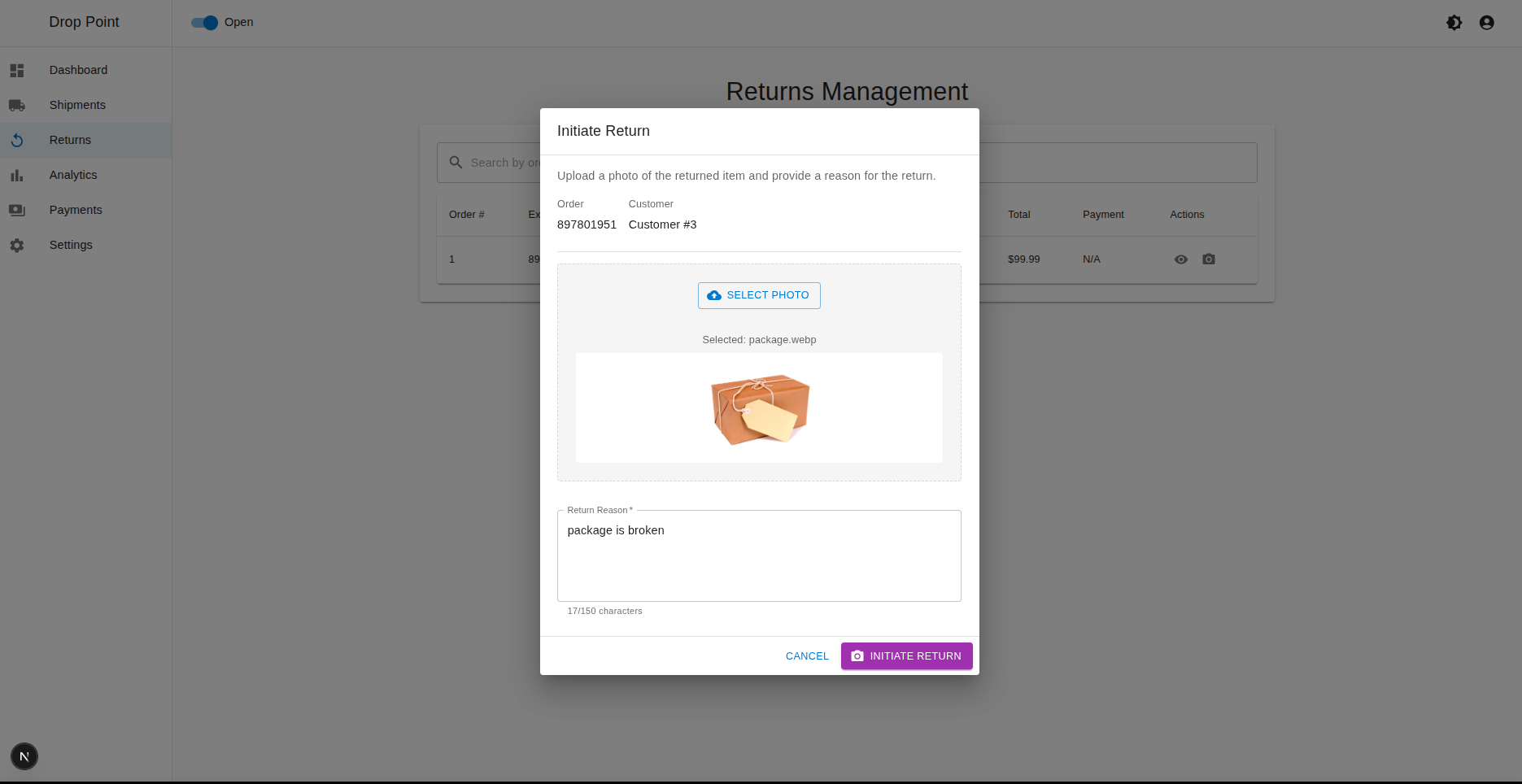Click the Settings gear icon

pos(17,246)
